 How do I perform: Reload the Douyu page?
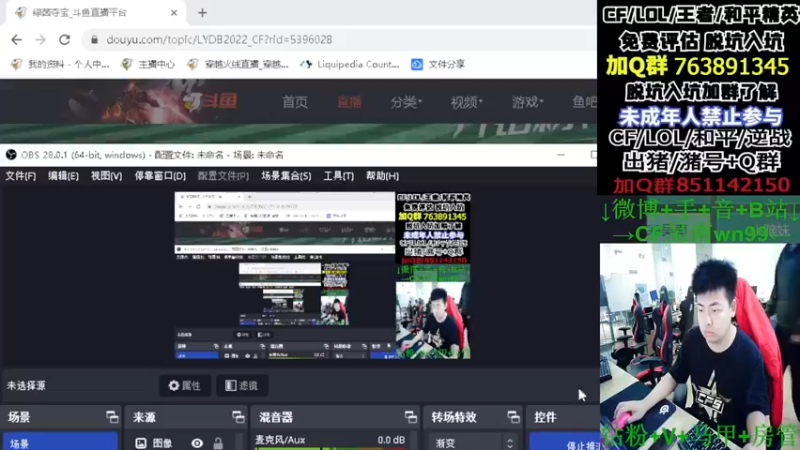pos(64,40)
